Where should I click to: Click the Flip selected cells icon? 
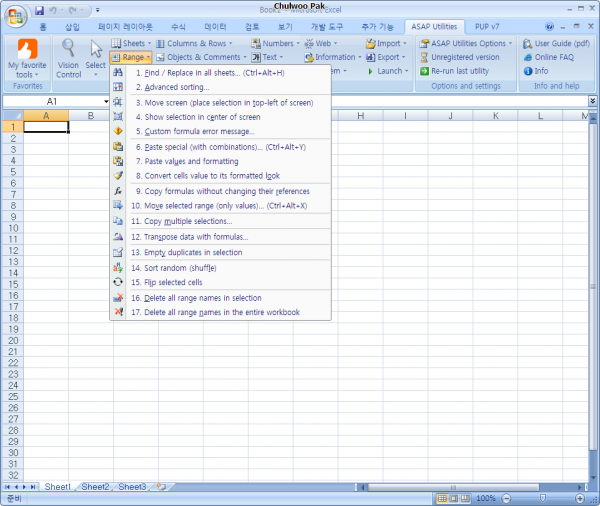click(x=118, y=282)
